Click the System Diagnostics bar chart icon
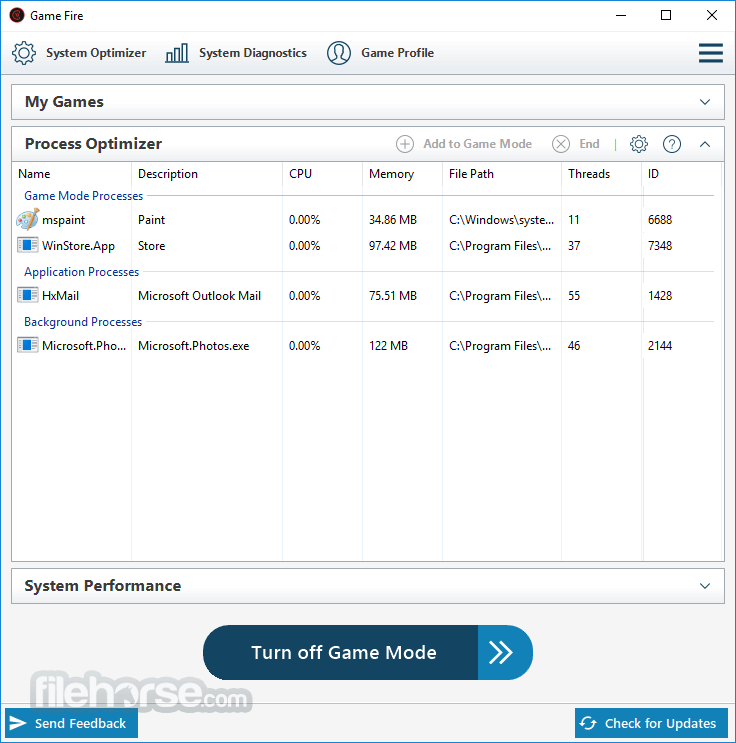The image size is (736, 743). click(177, 53)
